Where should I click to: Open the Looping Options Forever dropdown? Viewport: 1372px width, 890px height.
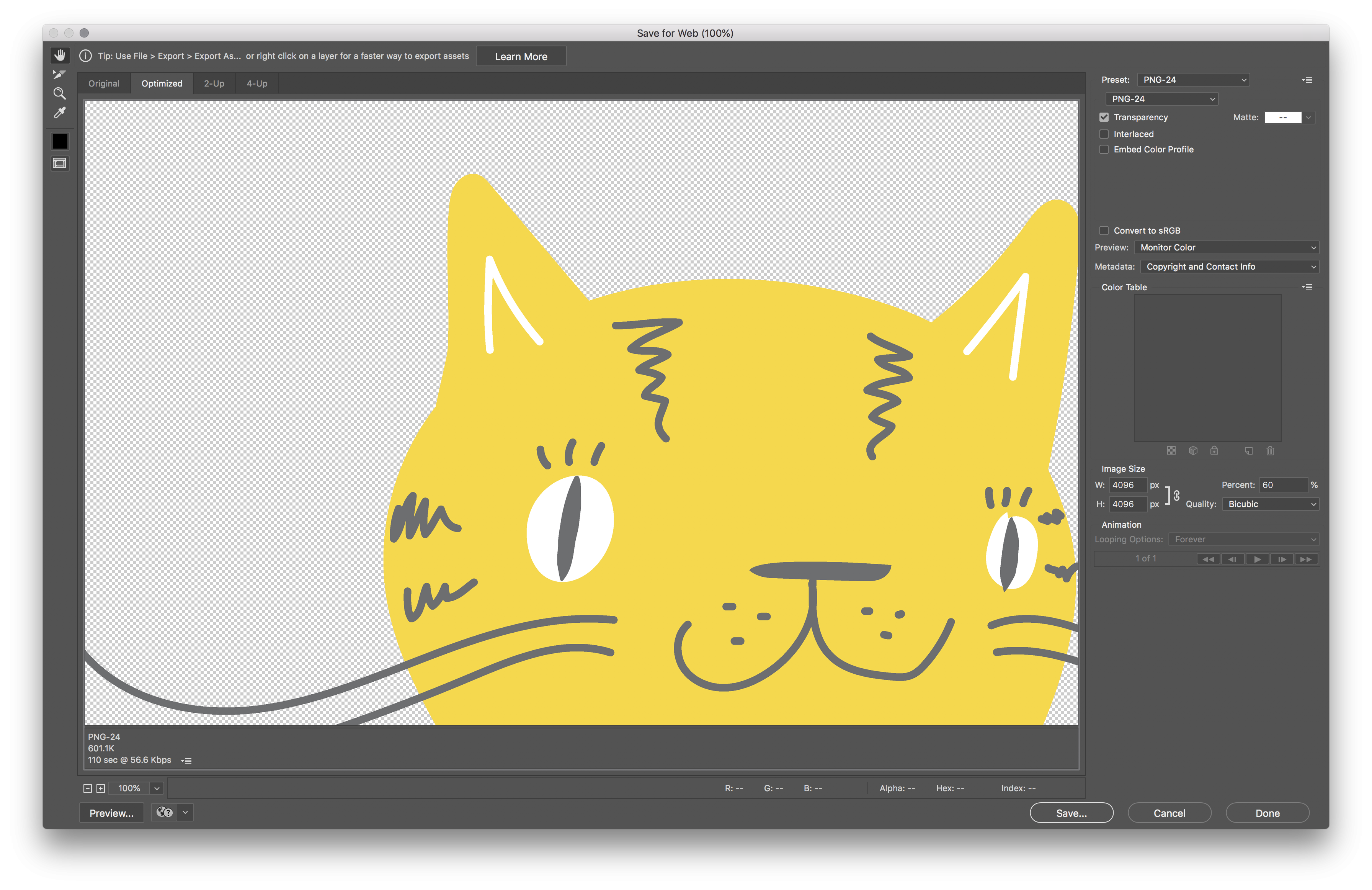[x=1243, y=539]
